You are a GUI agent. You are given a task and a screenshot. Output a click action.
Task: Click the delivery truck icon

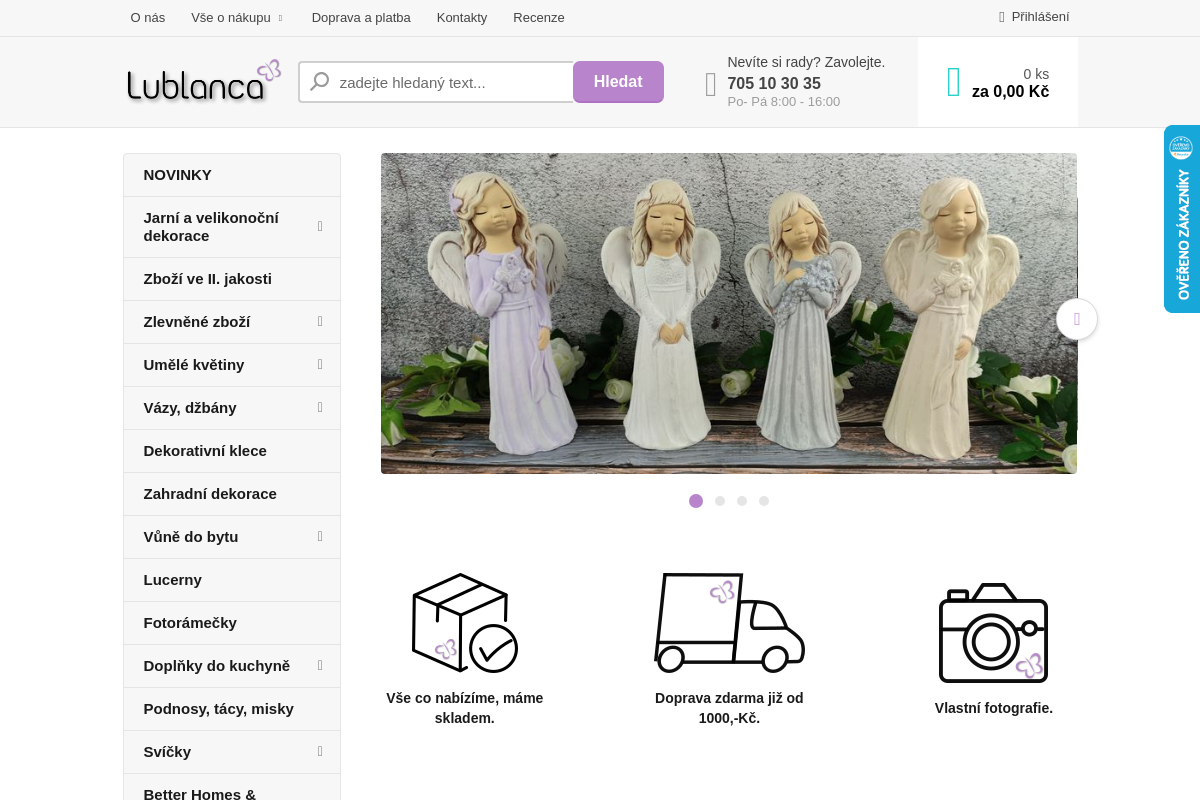pos(729,622)
